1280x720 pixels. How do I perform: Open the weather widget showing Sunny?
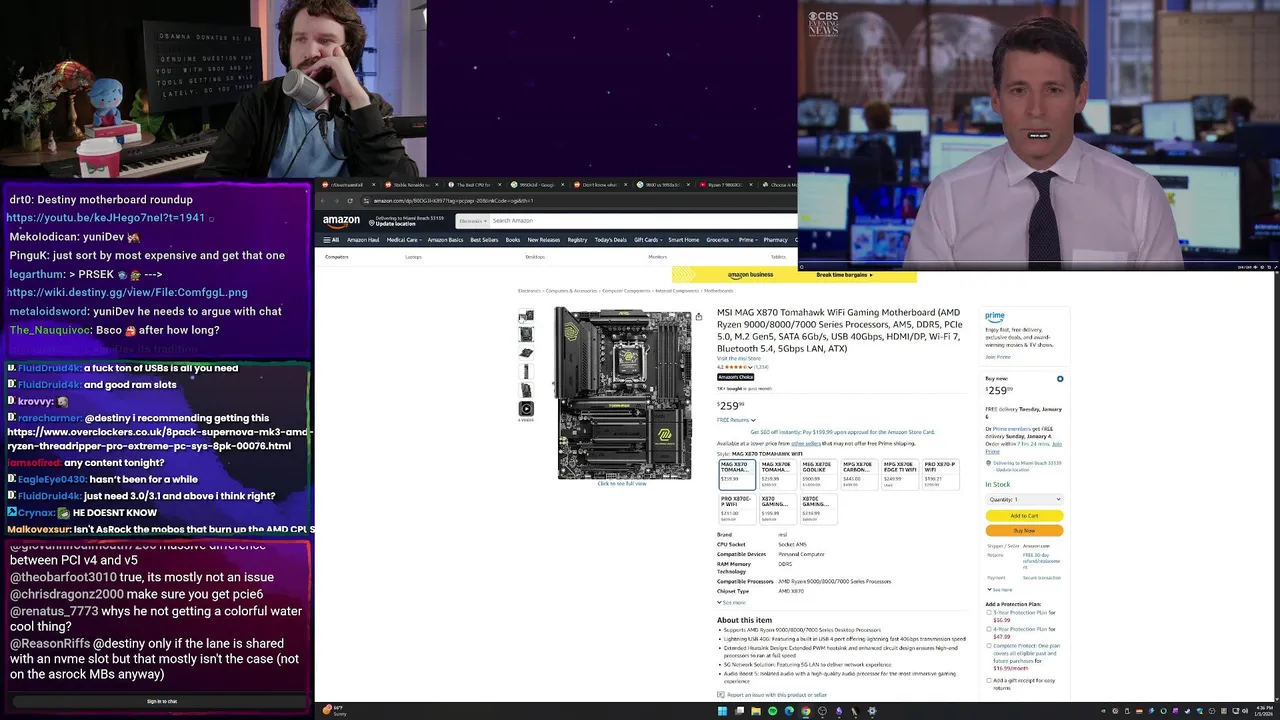tap(335, 710)
